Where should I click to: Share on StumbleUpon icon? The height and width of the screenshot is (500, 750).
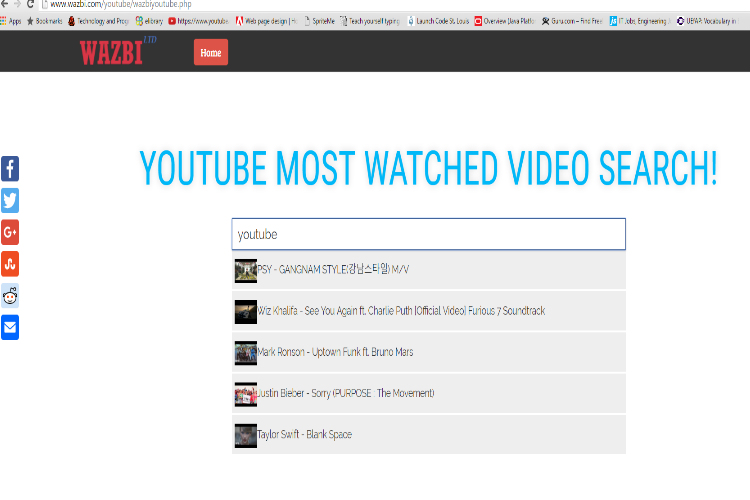point(10,264)
